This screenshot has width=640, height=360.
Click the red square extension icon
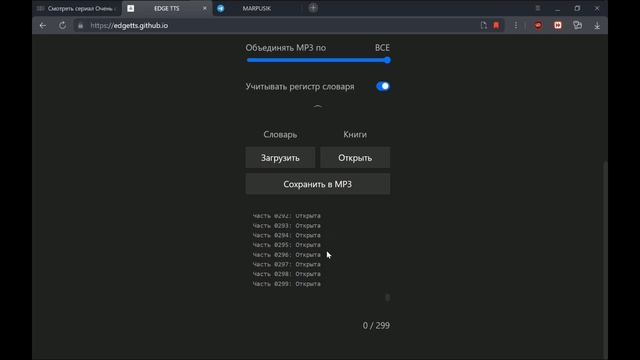coord(558,25)
